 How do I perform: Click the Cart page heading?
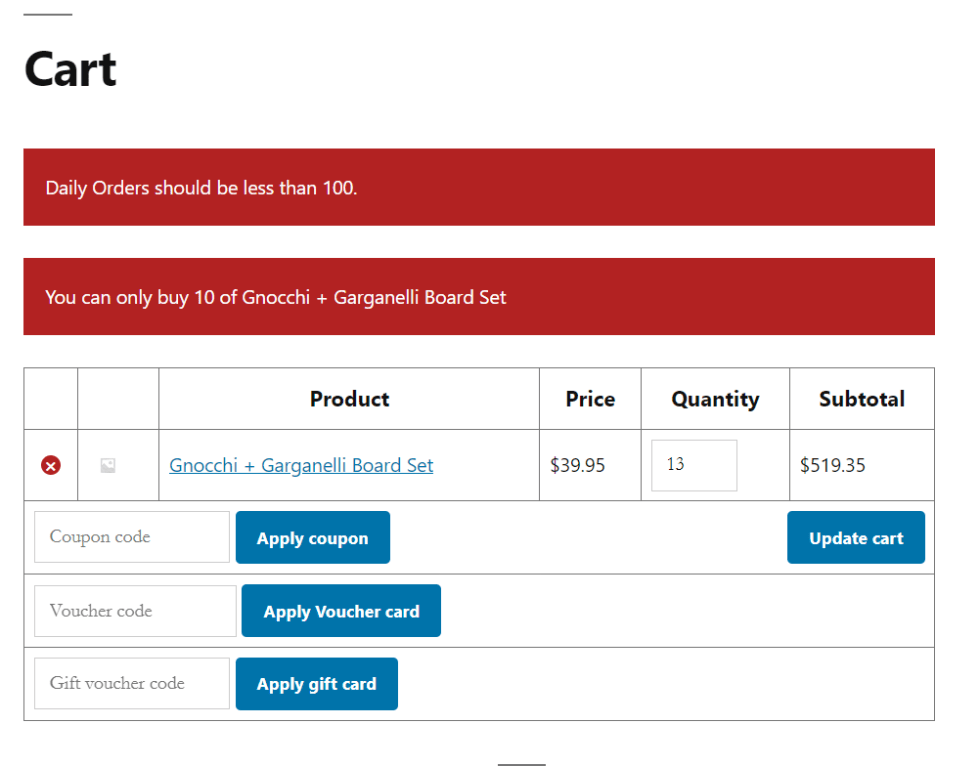70,69
